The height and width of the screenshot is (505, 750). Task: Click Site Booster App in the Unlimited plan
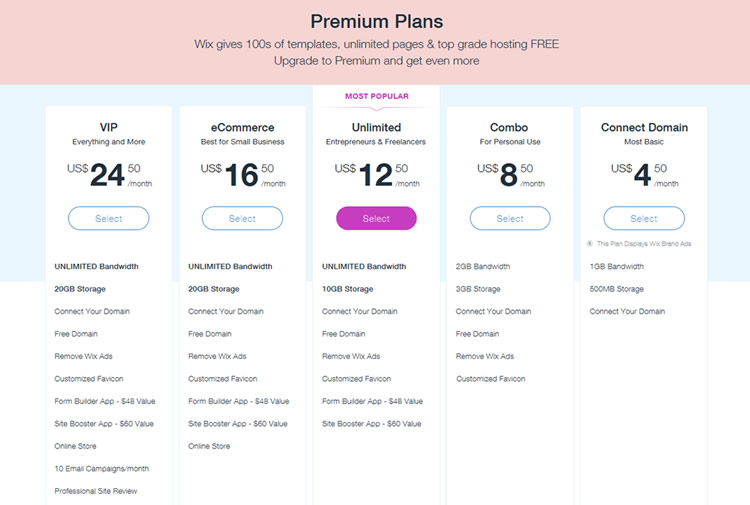click(x=372, y=424)
